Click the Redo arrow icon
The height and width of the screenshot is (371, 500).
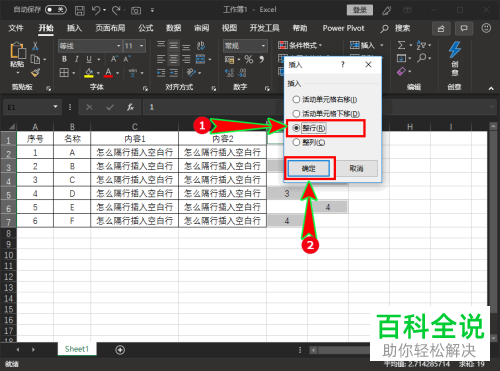116,10
